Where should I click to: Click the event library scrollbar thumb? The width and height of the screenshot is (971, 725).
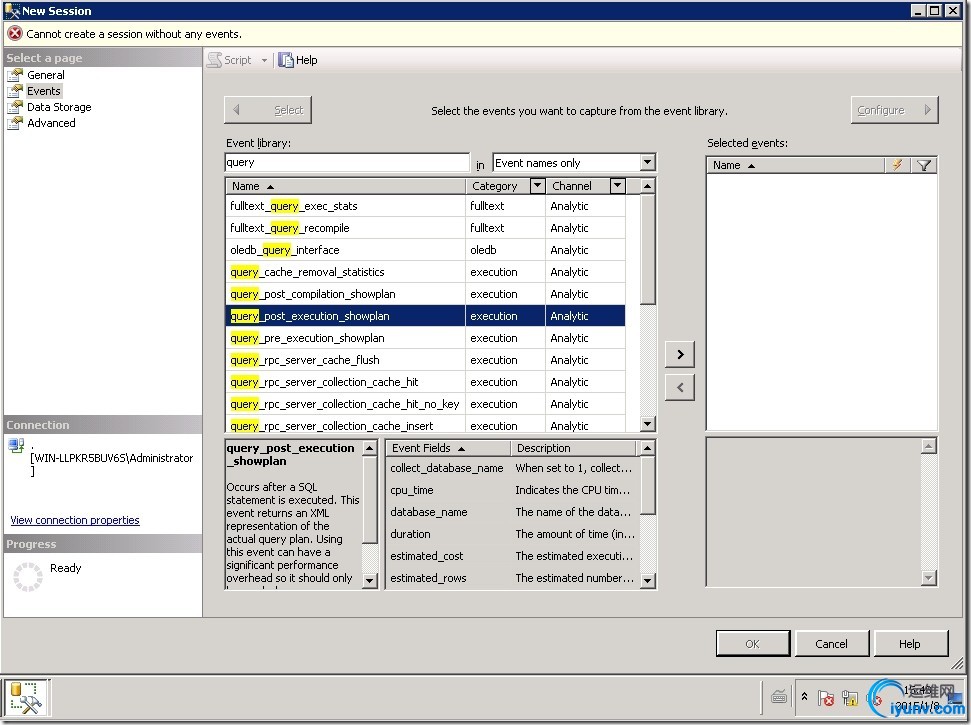[647, 249]
